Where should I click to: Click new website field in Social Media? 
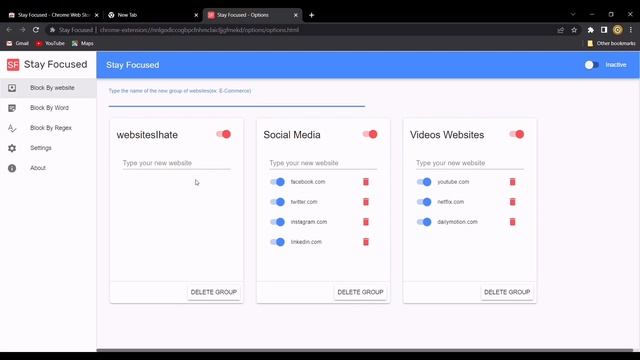click(323, 163)
